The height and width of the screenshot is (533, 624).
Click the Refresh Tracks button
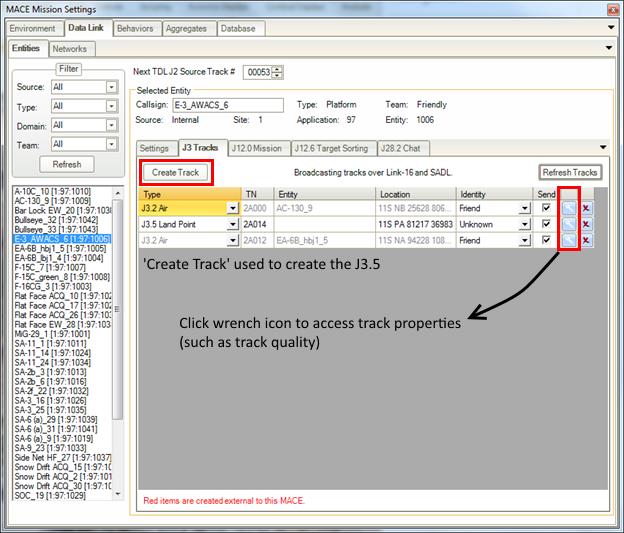(570, 172)
